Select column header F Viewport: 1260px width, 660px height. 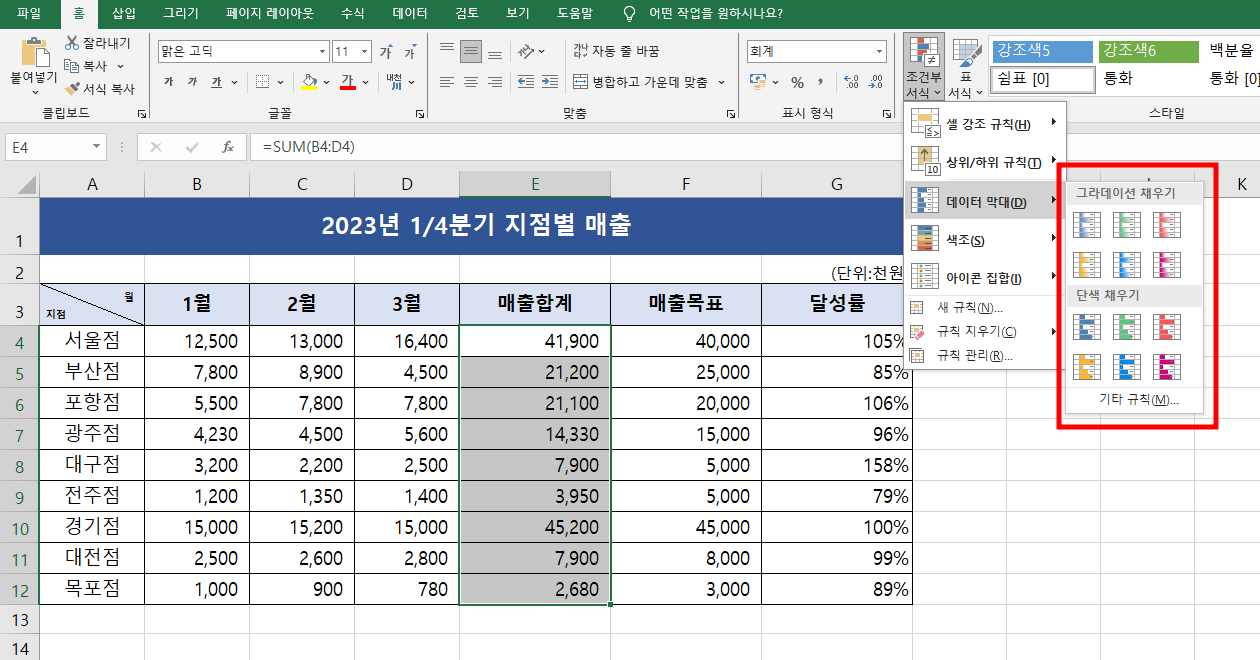pos(686,184)
